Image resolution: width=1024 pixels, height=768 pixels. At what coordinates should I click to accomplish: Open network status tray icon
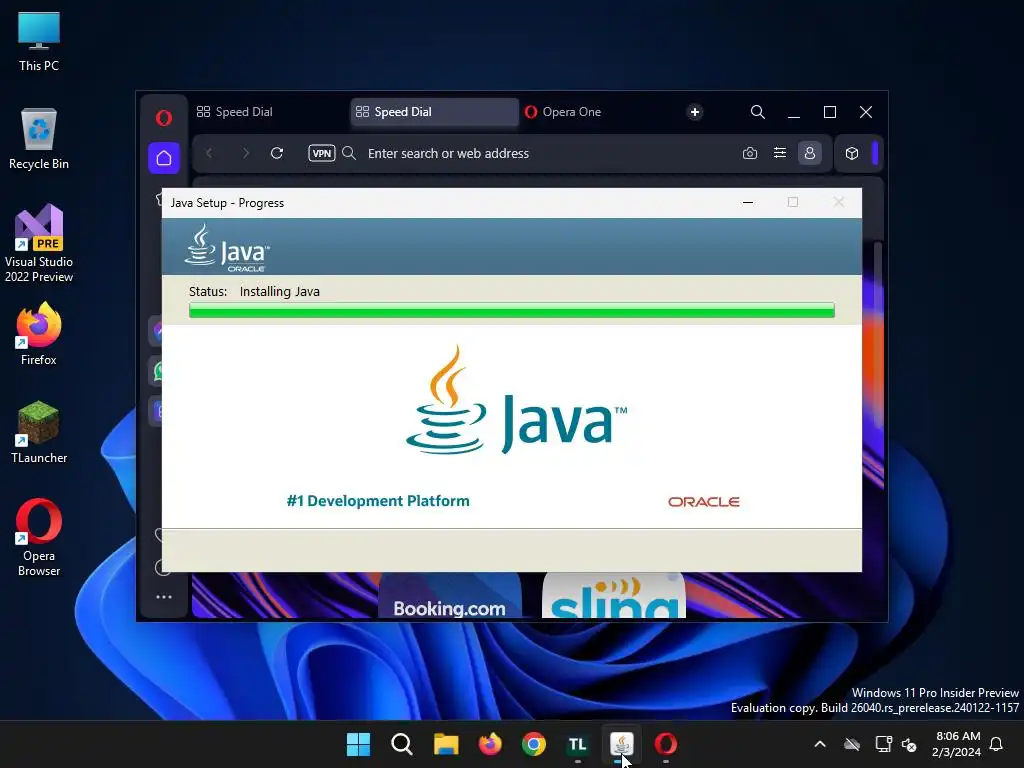883,744
